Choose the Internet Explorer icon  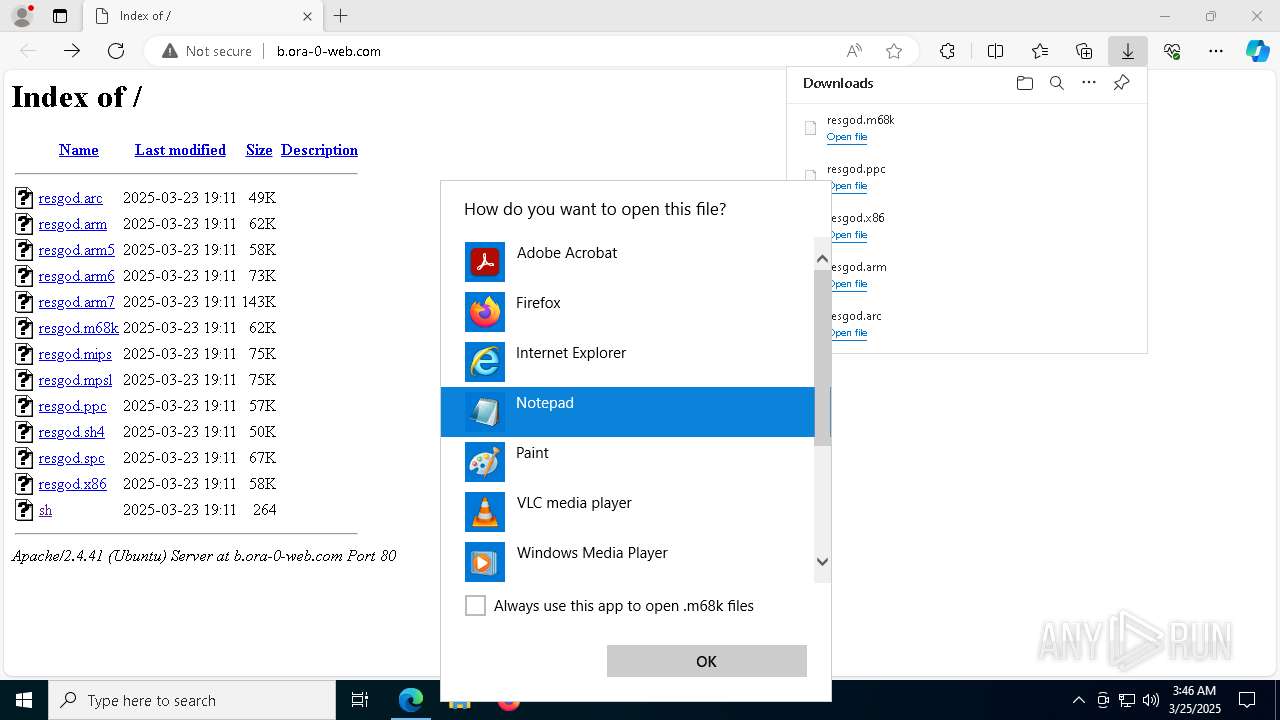click(x=485, y=362)
